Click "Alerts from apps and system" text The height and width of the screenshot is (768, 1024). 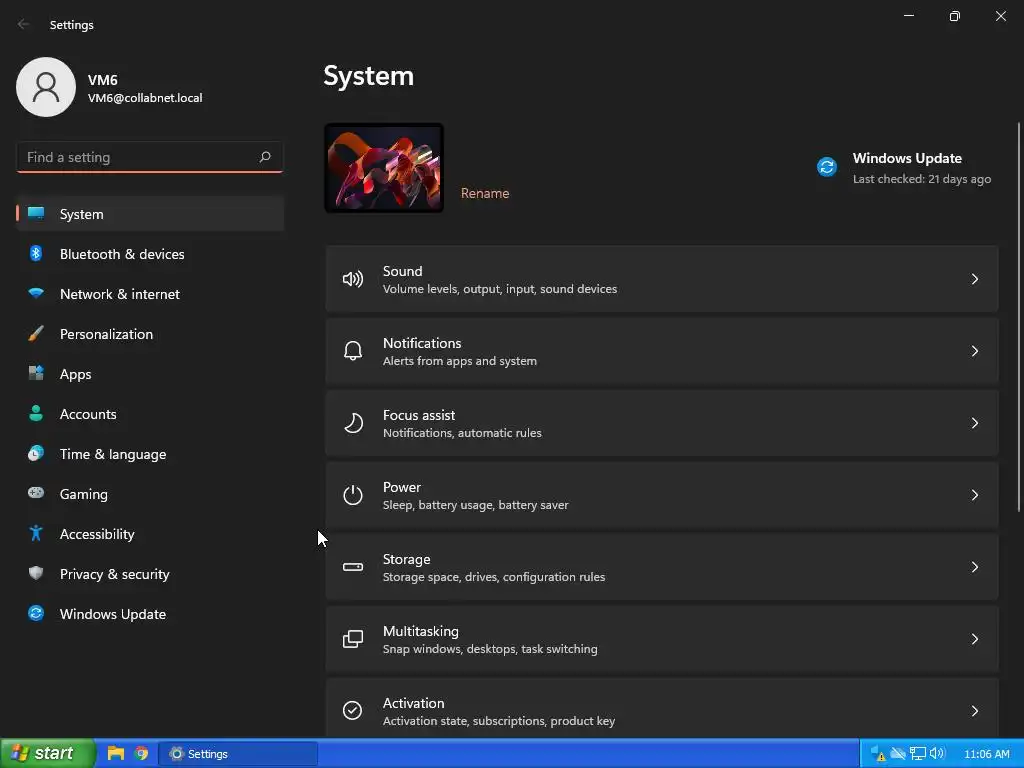pos(460,360)
